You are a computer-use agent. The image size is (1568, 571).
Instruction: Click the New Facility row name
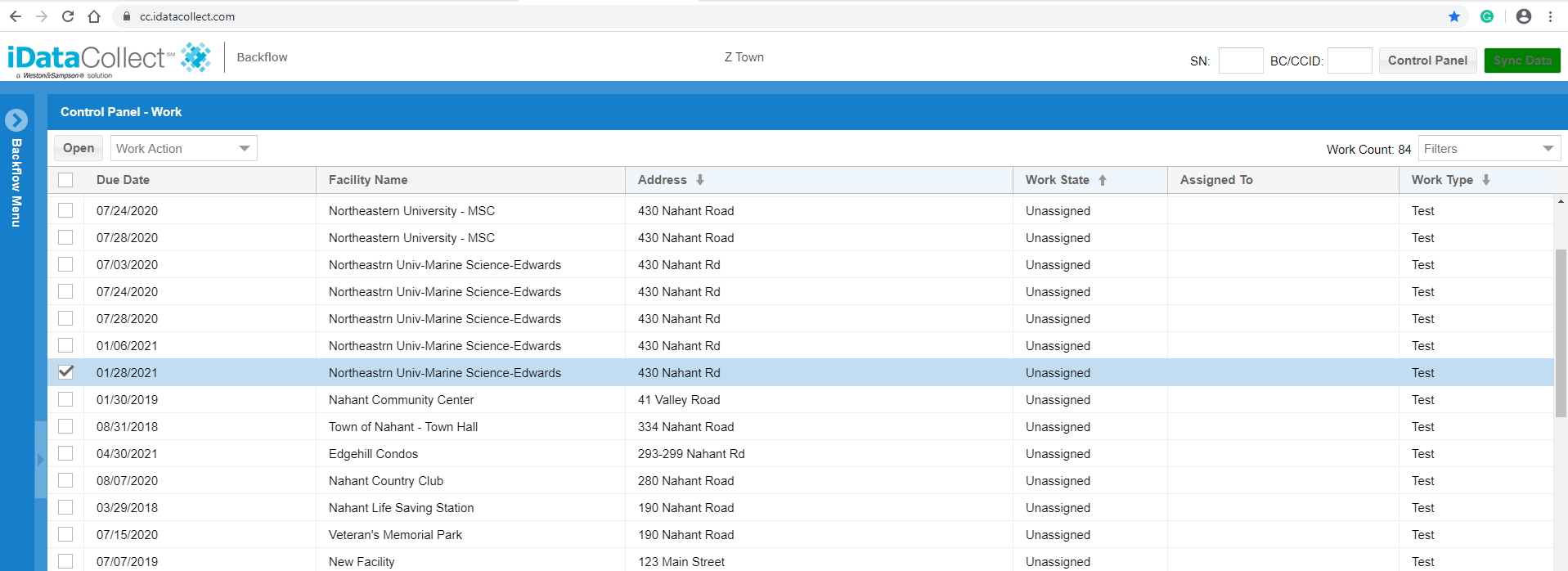362,562
